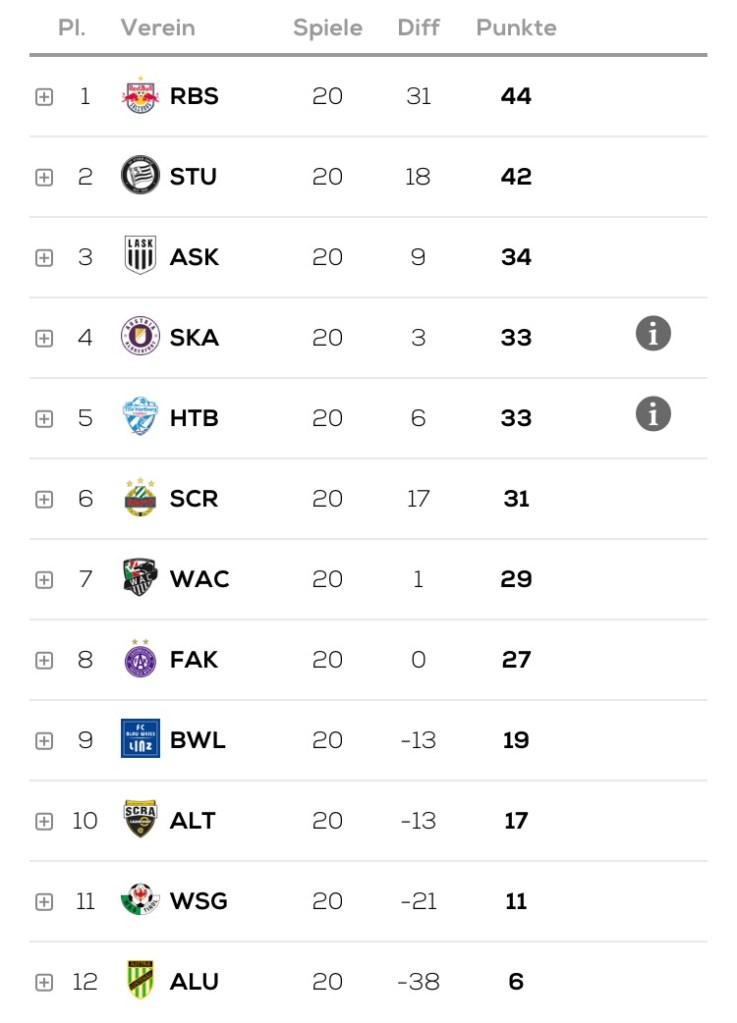Expand the STU row details
The width and height of the screenshot is (737, 1023).
44,177
